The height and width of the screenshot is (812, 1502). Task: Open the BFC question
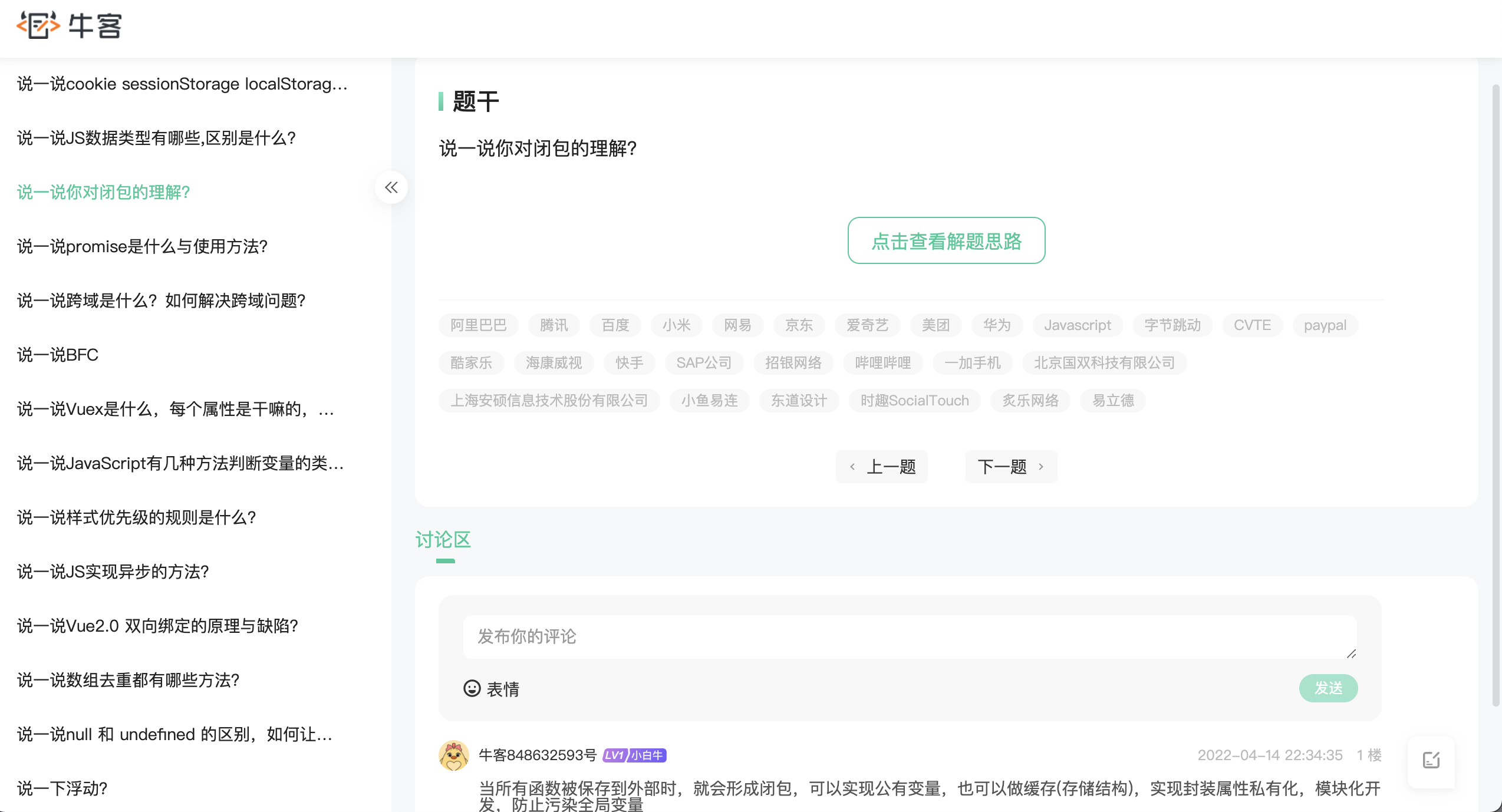pos(58,355)
